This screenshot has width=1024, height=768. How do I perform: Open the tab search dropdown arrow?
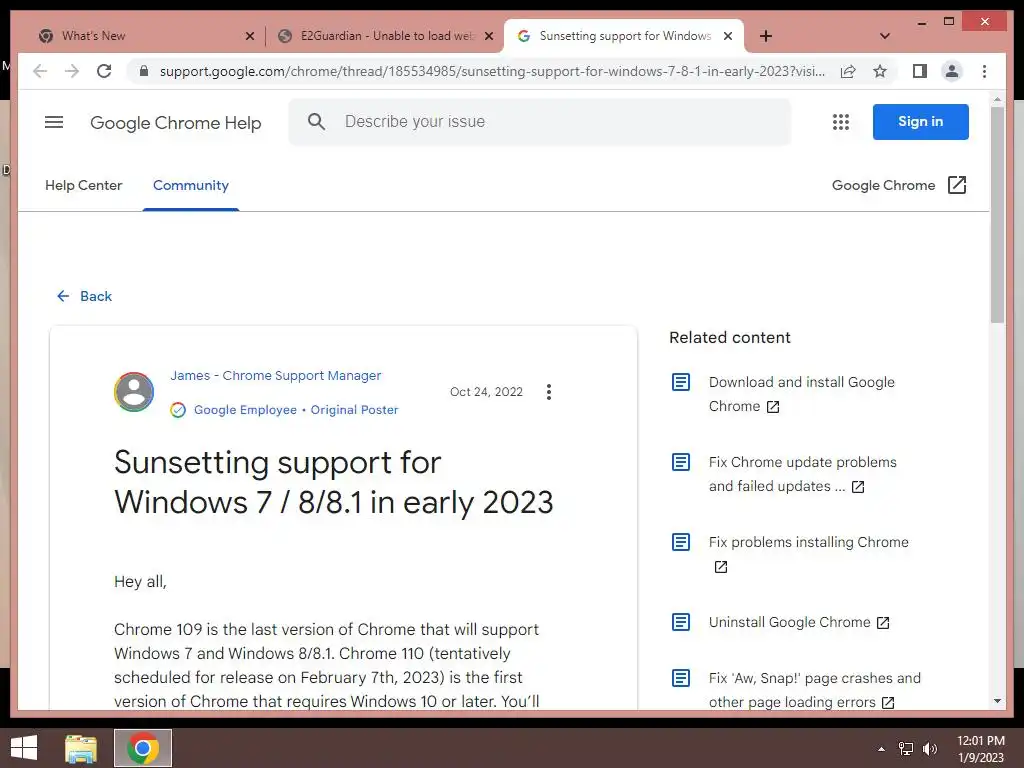(885, 36)
